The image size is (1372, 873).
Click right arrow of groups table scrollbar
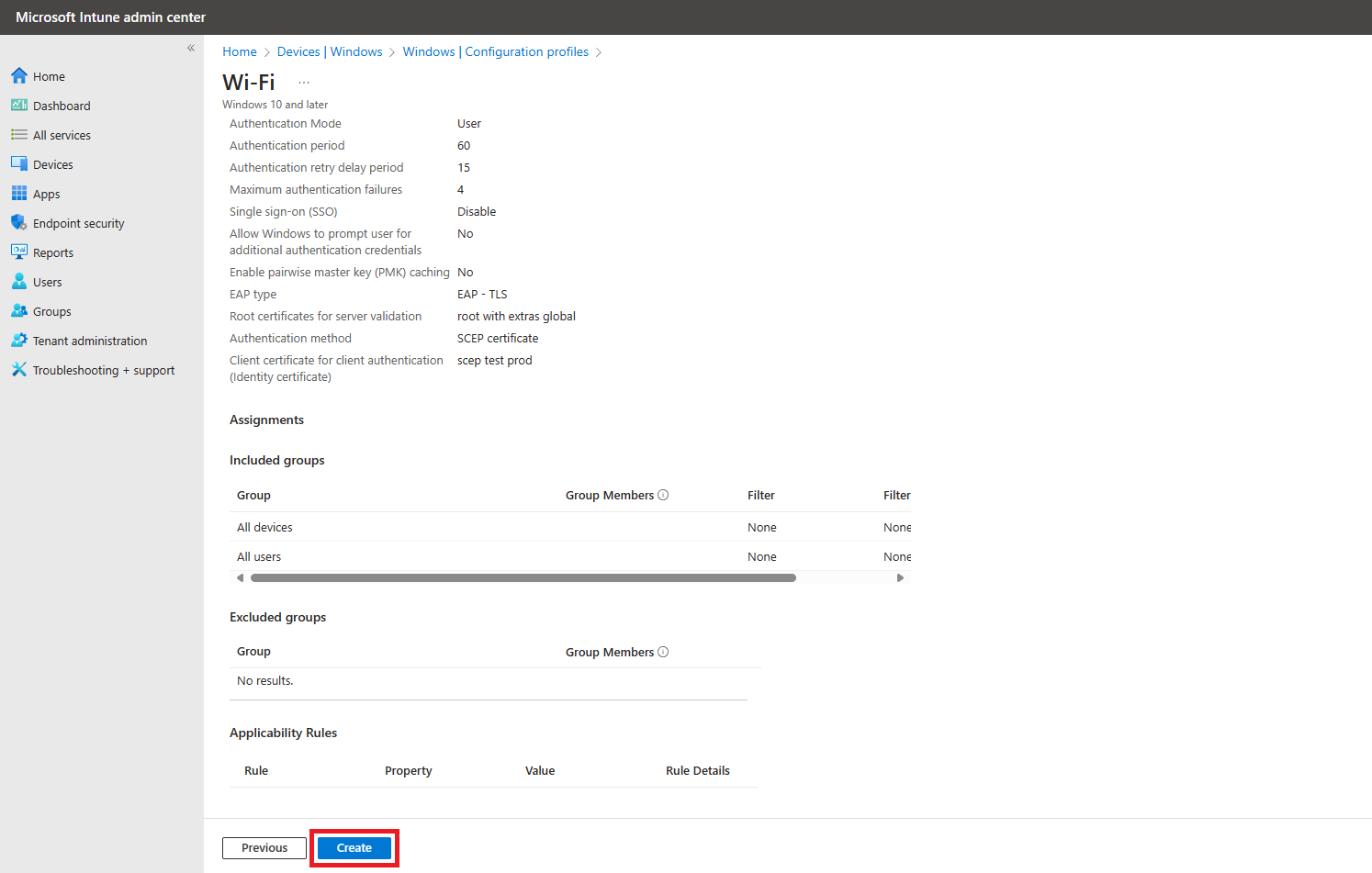tap(900, 577)
